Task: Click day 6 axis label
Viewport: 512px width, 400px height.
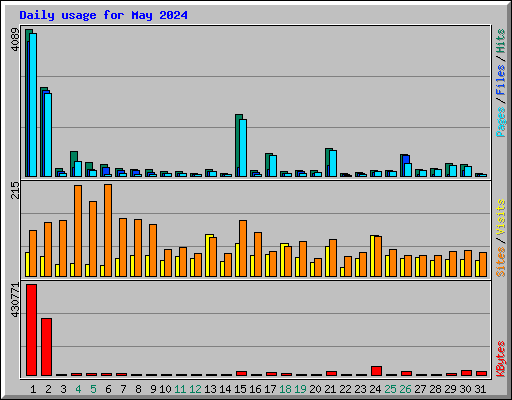Action: pyautogui.click(x=108, y=389)
